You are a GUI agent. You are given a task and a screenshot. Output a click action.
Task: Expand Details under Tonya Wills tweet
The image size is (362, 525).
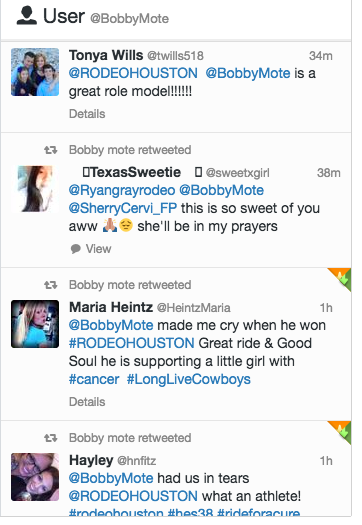(x=87, y=114)
